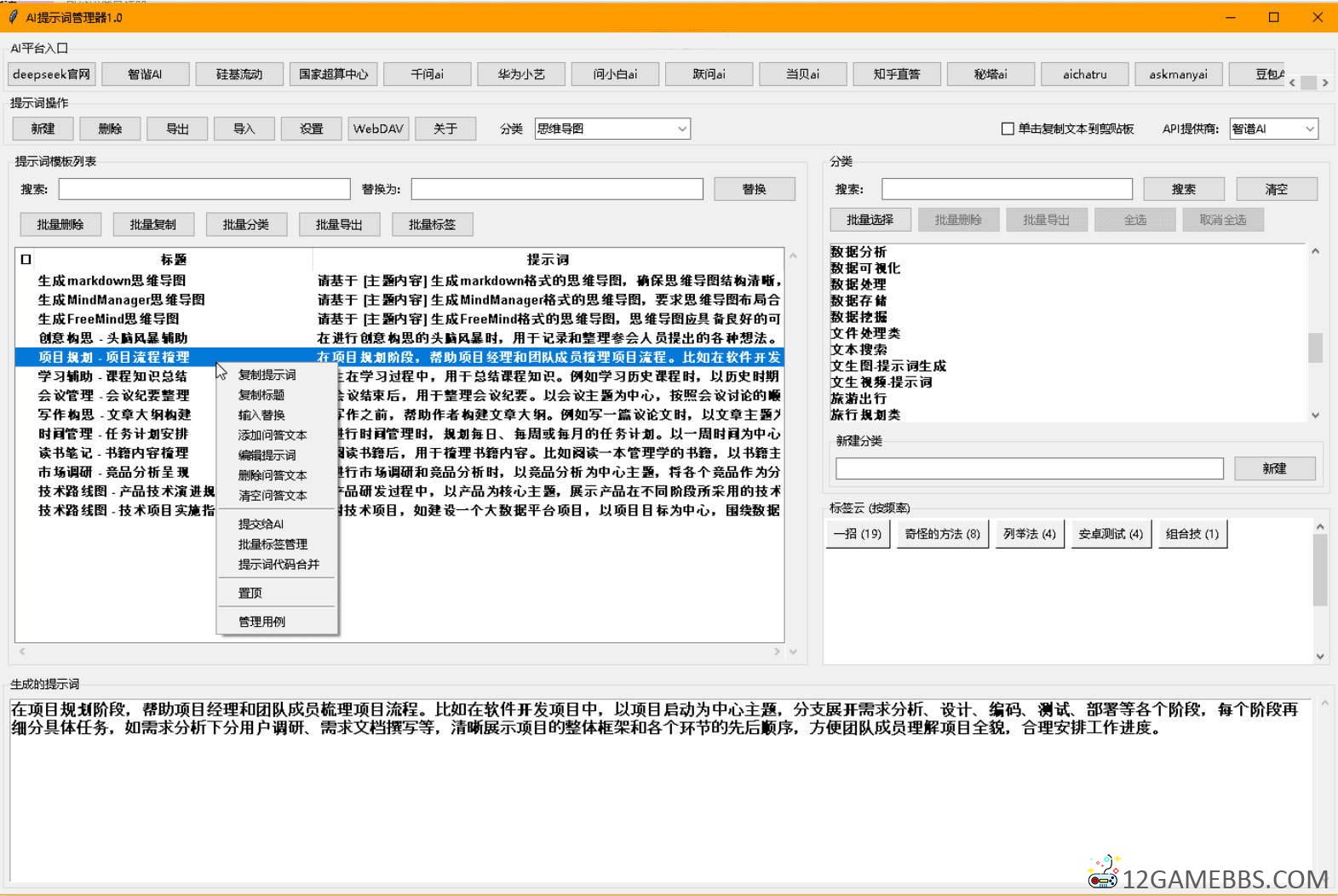The width and height of the screenshot is (1338, 896).
Task: Open the 智谱AI platform button
Action: click(x=145, y=74)
